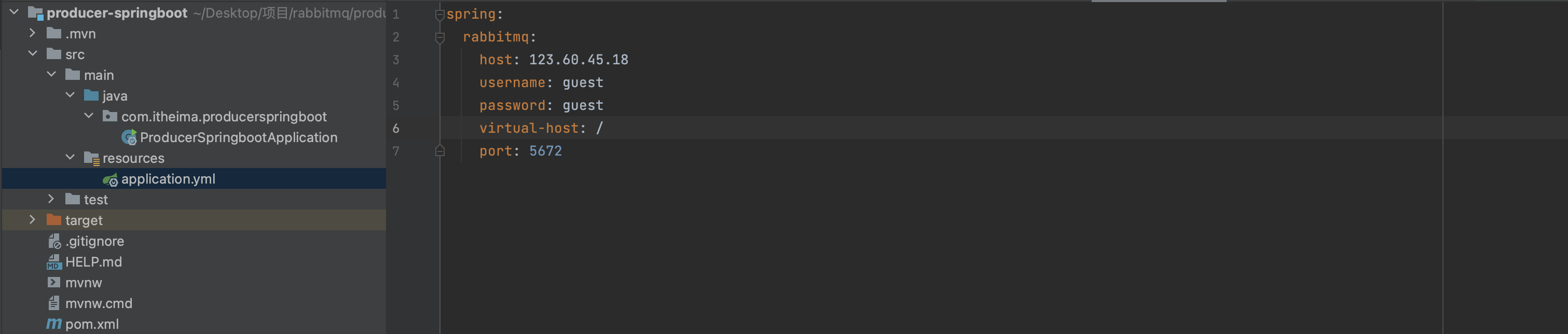Click the Maven pom.xml file icon
This screenshot has width=1568, height=334.
pos(53,324)
